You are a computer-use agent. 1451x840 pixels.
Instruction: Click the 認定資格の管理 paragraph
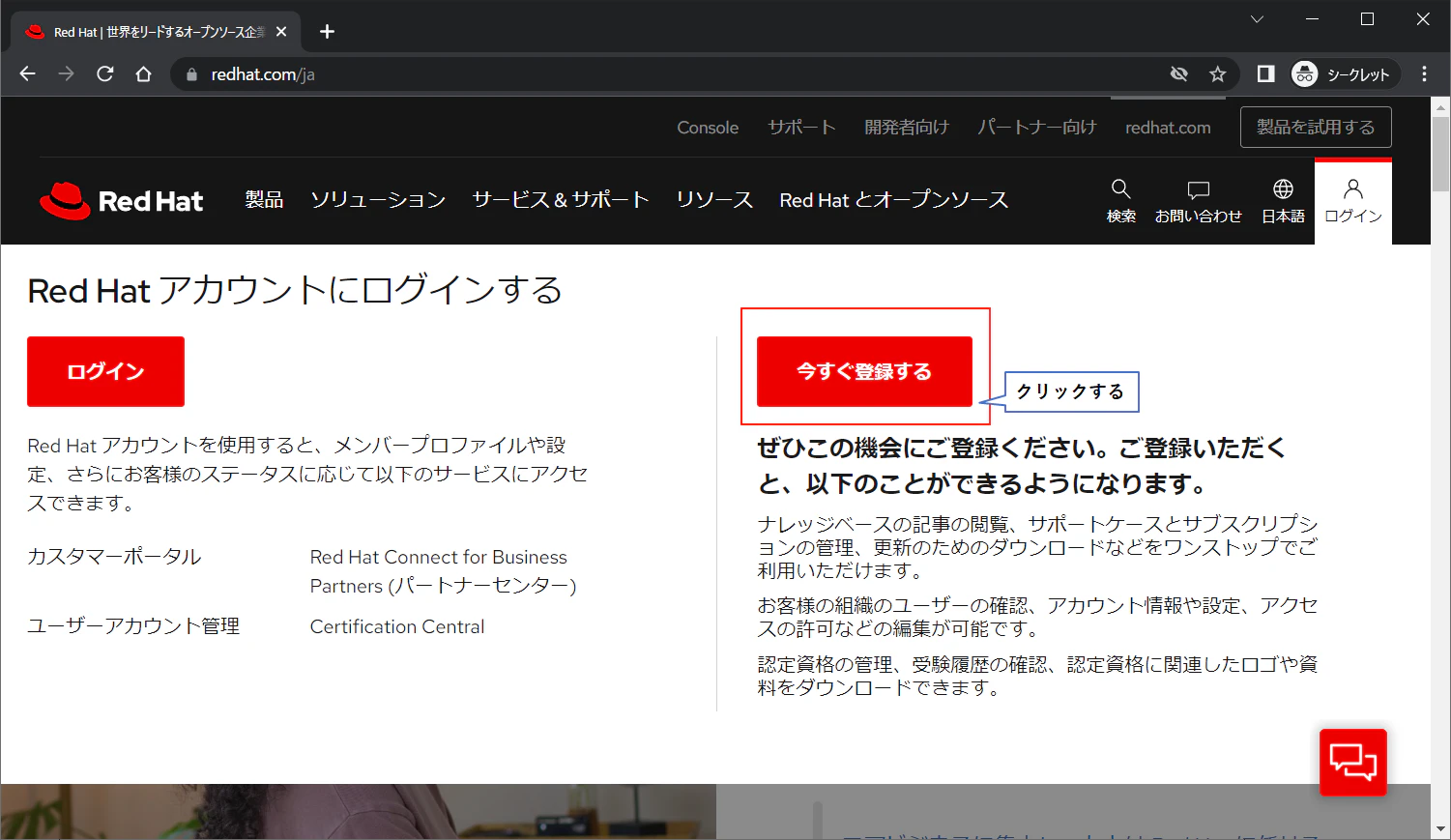[1037, 676]
